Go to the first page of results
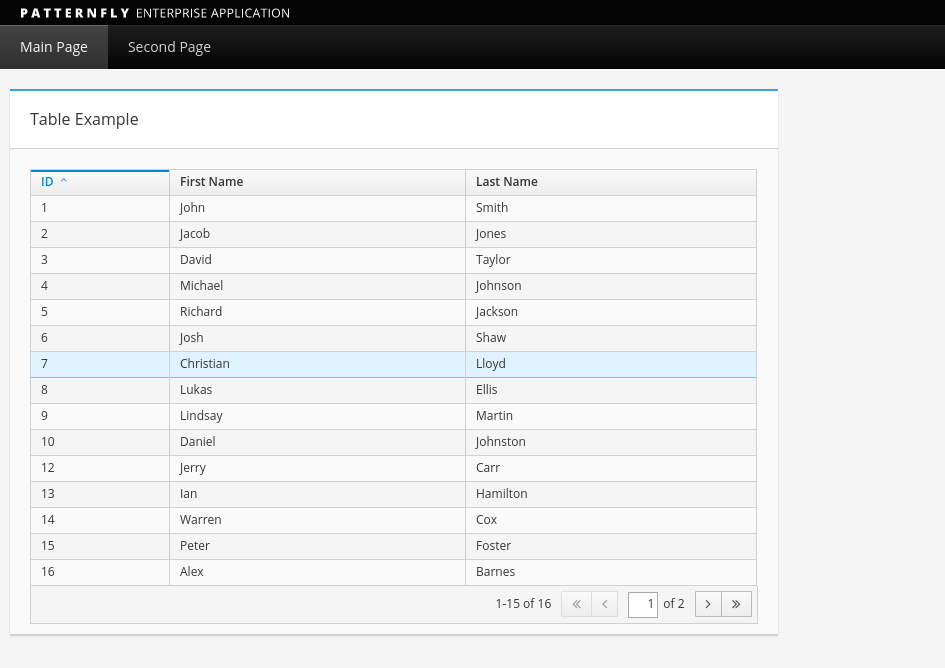Screen dimensions: 945x668 [x=576, y=604]
